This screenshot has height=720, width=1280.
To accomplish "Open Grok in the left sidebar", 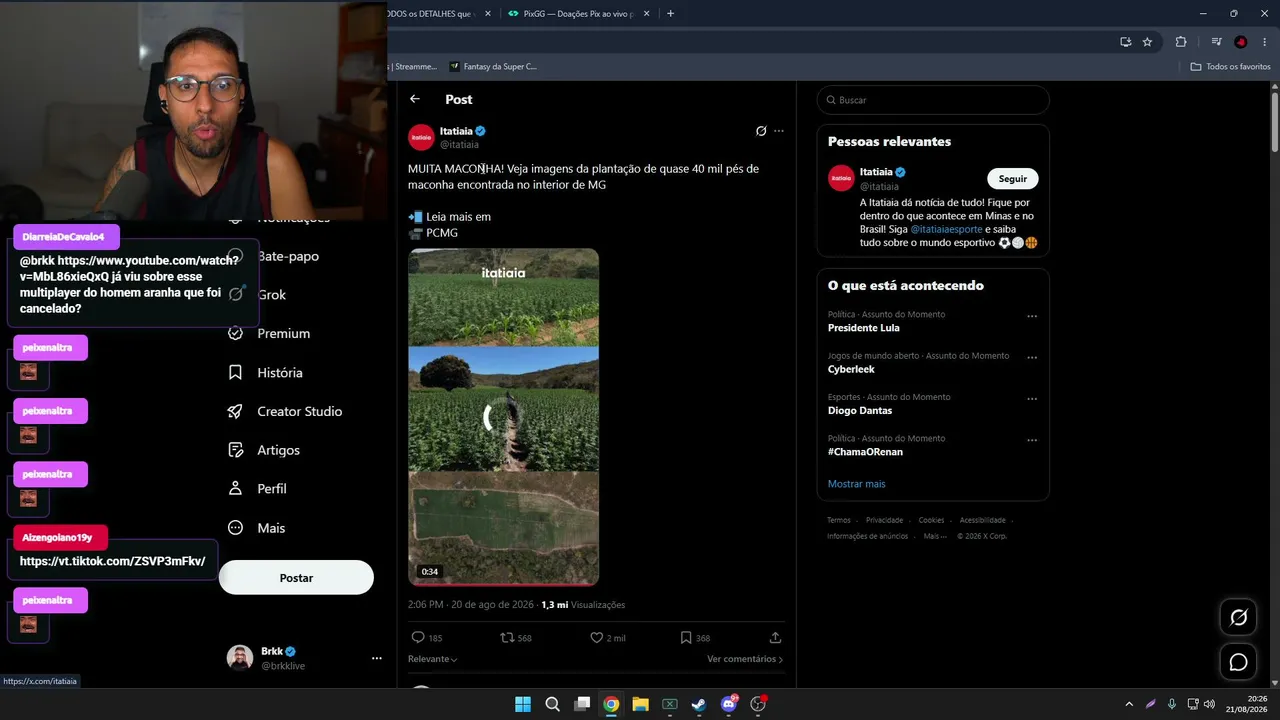I will [258, 295].
